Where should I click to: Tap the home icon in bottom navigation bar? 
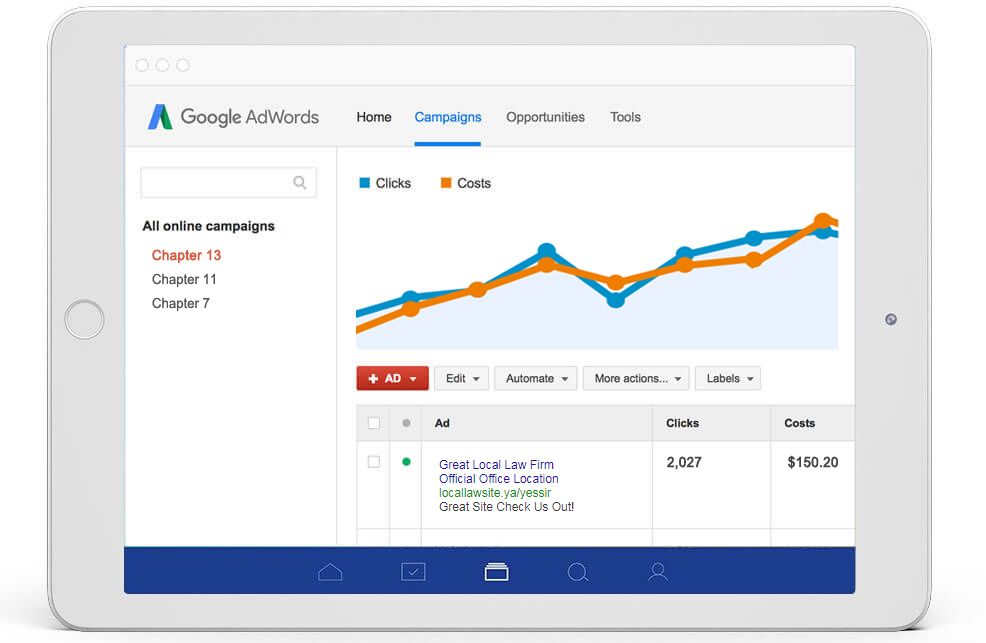pos(330,572)
